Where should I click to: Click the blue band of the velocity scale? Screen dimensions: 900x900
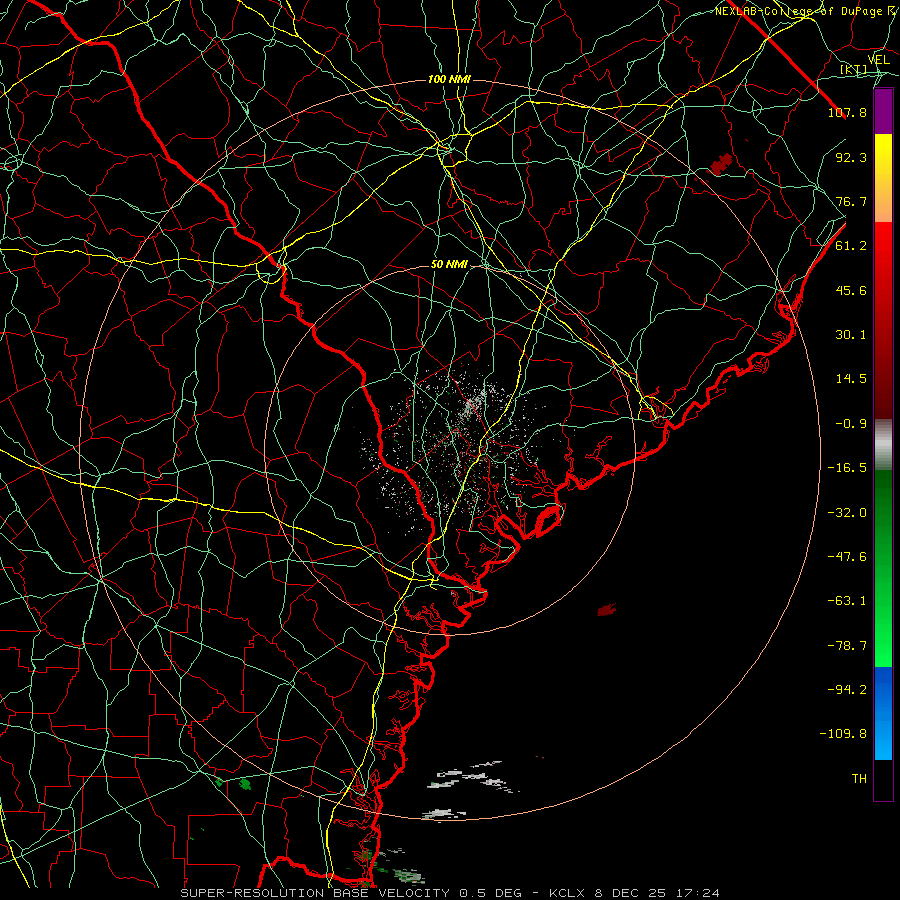[x=883, y=713]
